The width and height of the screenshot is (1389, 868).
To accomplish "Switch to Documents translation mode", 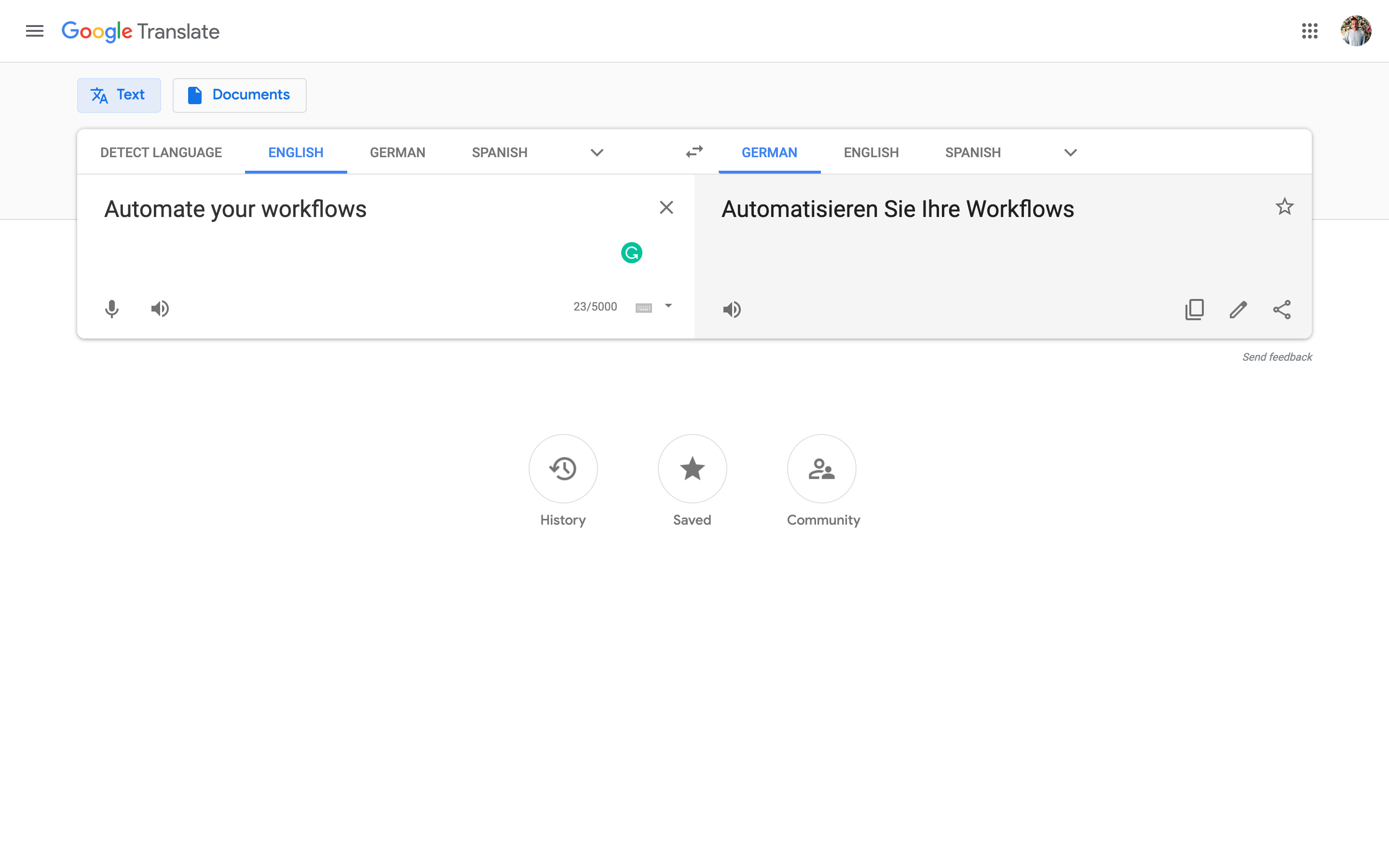I will pyautogui.click(x=239, y=95).
